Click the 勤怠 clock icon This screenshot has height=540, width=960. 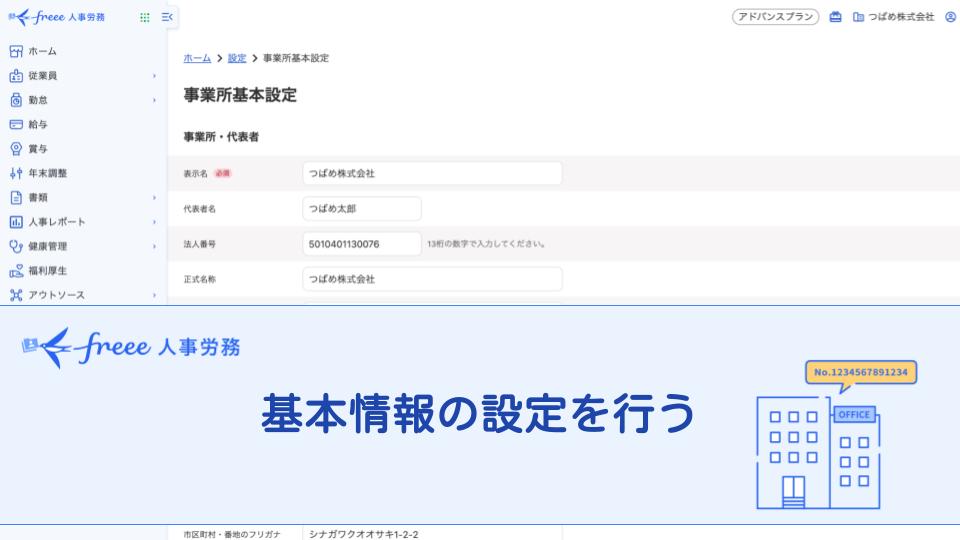pos(16,100)
